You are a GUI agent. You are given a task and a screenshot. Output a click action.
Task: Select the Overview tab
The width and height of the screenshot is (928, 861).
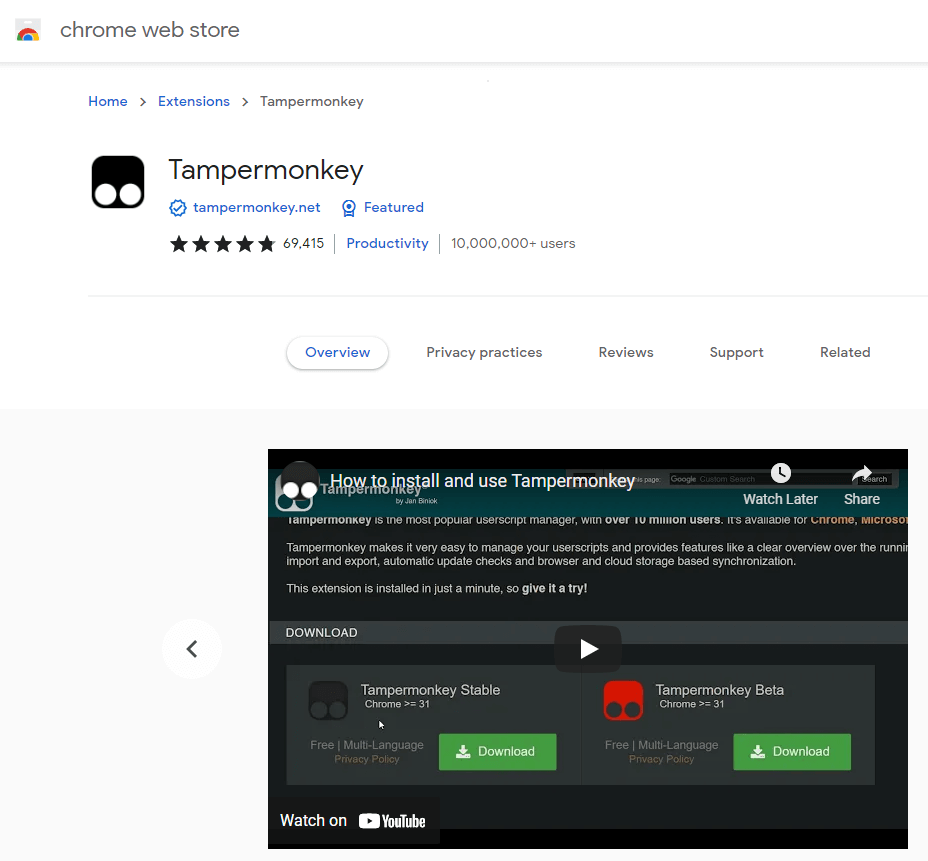click(x=337, y=353)
